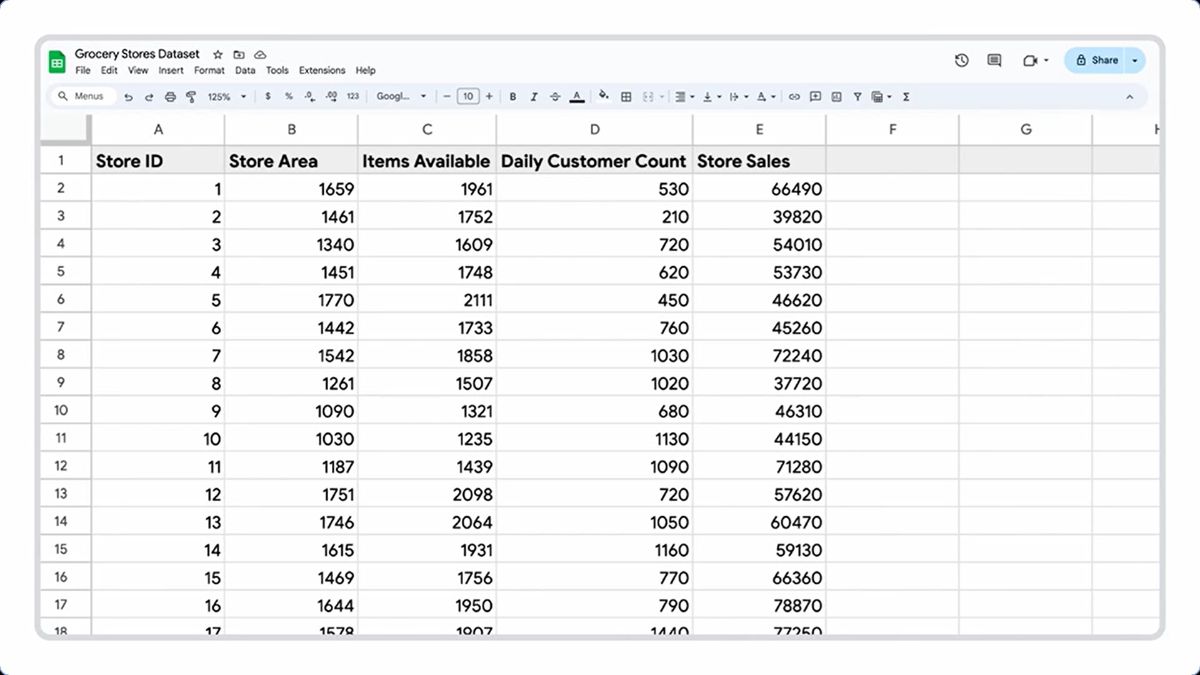Image resolution: width=1200 pixels, height=675 pixels.
Task: Open the Data menu
Action: pos(245,71)
